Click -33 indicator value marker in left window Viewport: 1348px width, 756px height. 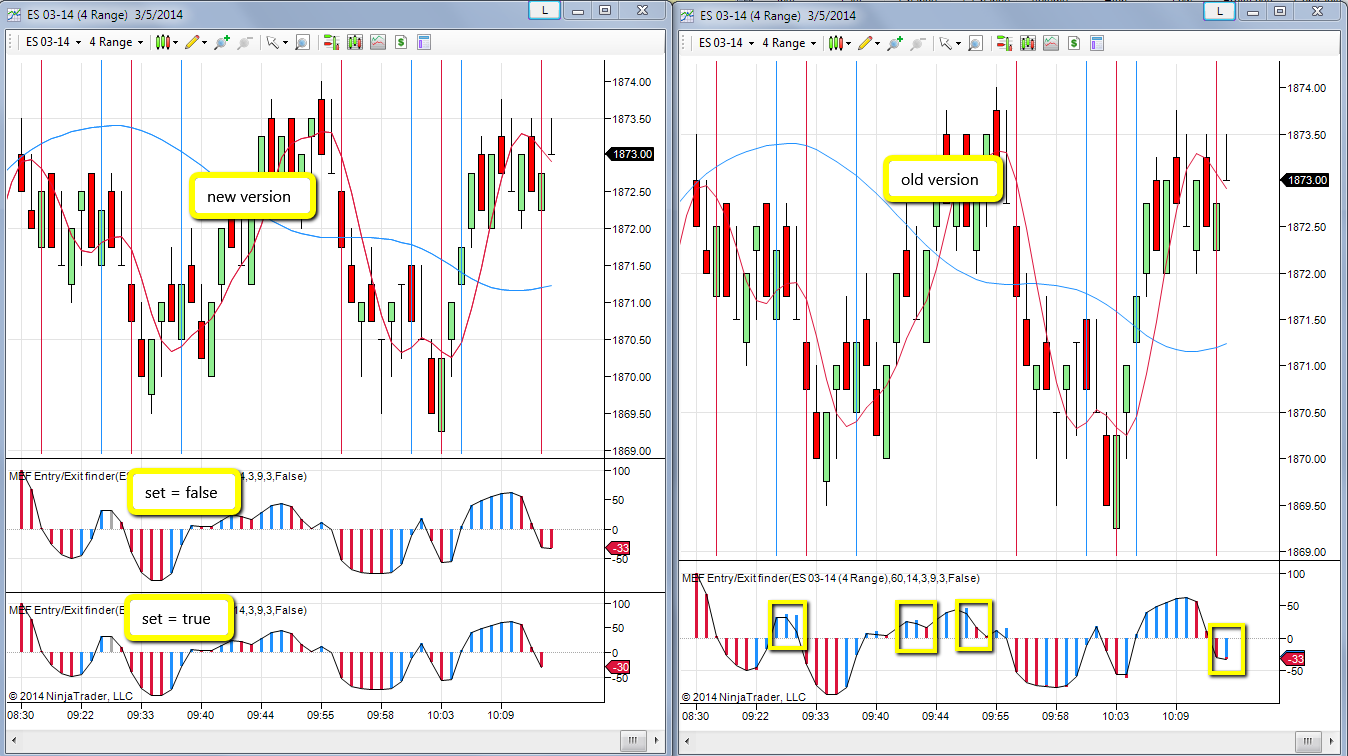(620, 548)
